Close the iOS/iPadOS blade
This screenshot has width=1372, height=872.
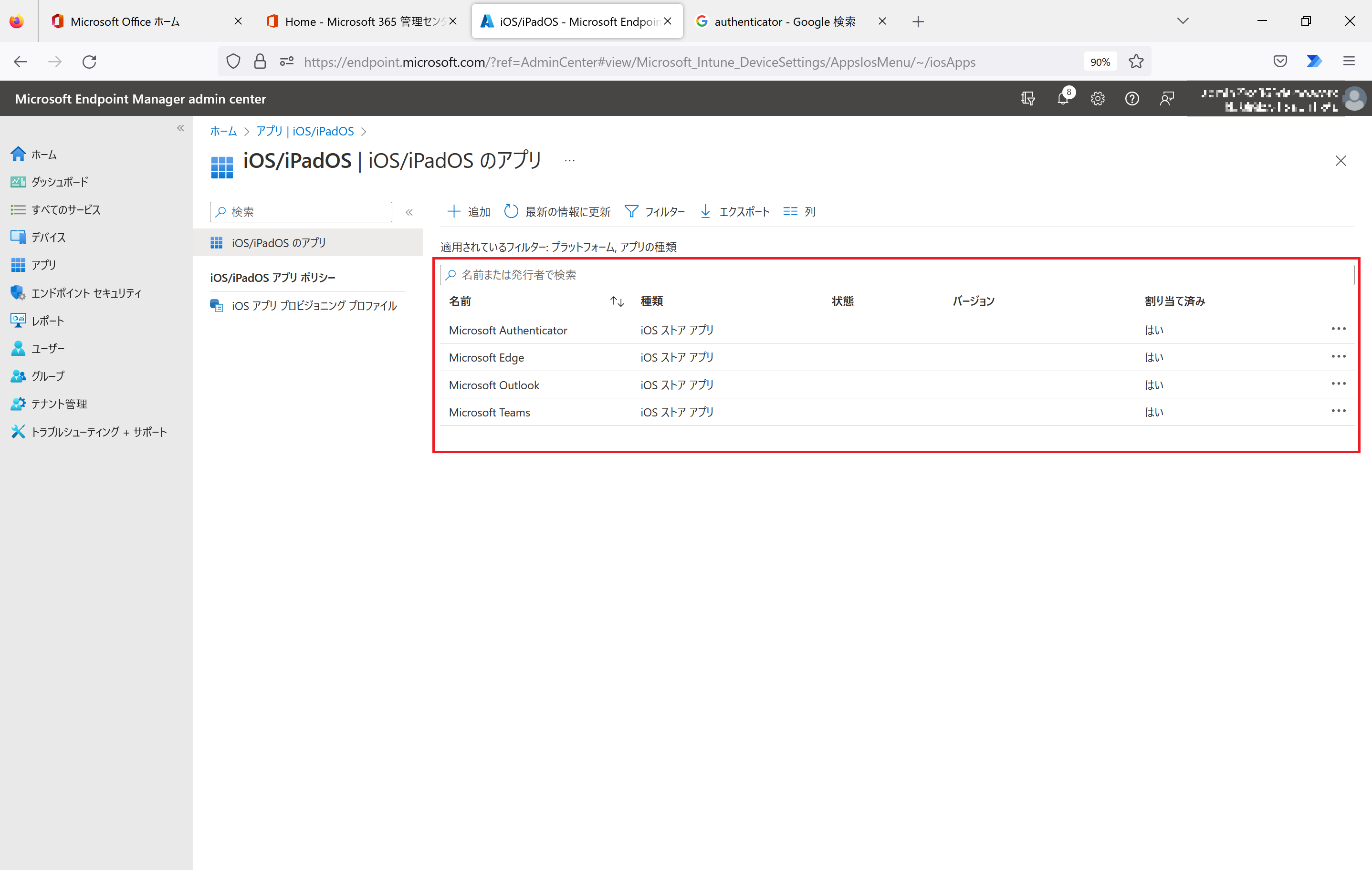tap(1340, 161)
